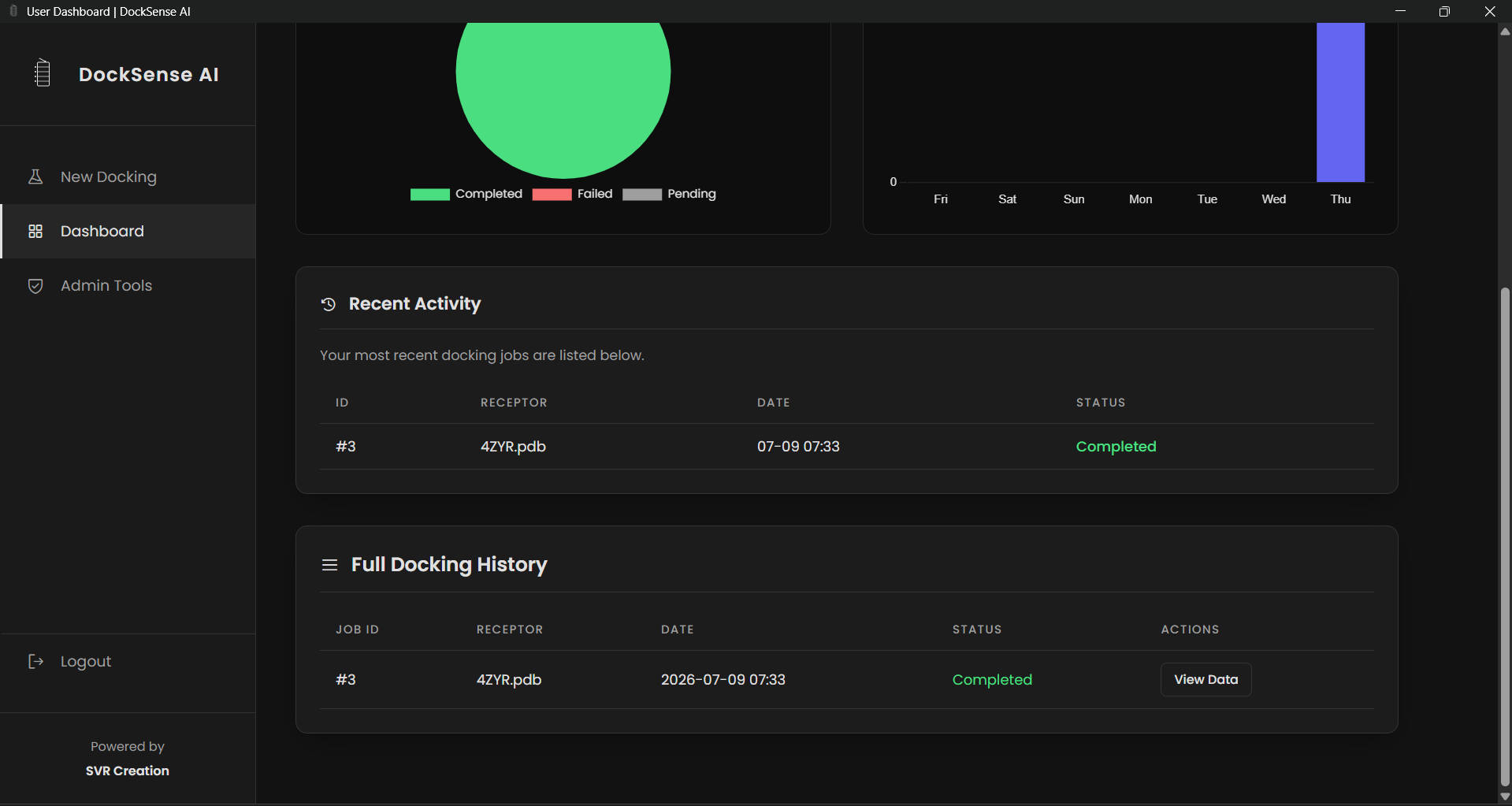Click 4ZYR.pdb in Full Docking History
The width and height of the screenshot is (1512, 806).
click(509, 679)
